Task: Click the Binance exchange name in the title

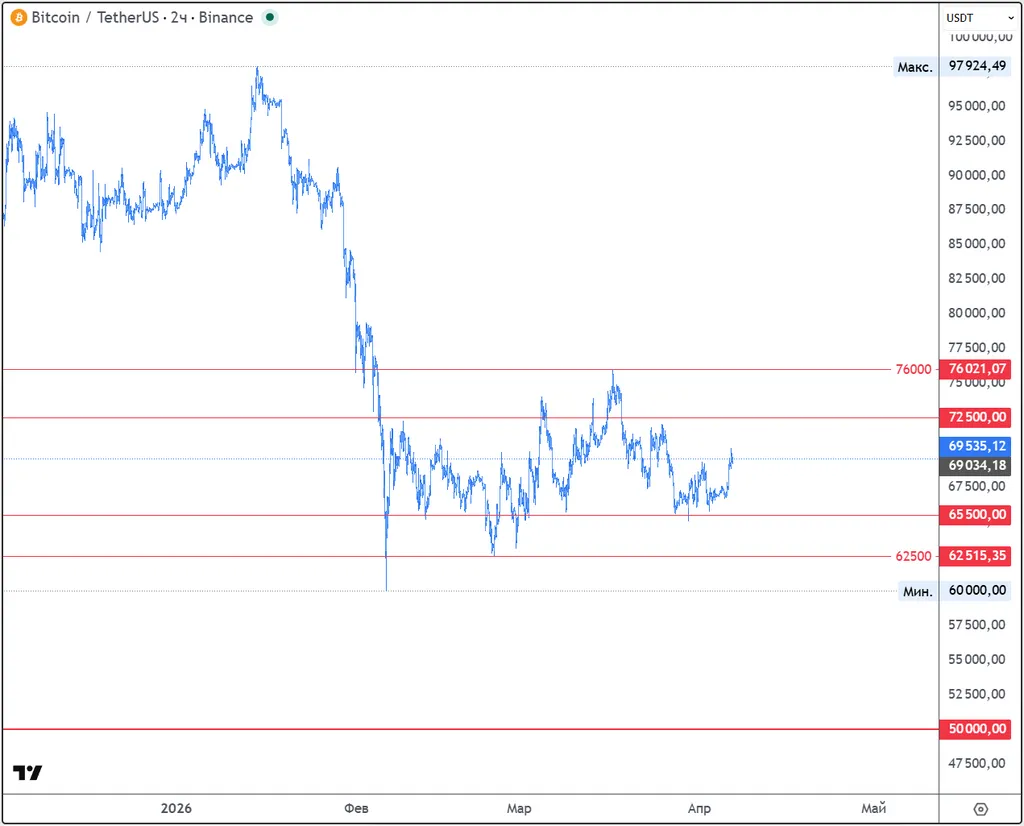Action: pos(225,17)
